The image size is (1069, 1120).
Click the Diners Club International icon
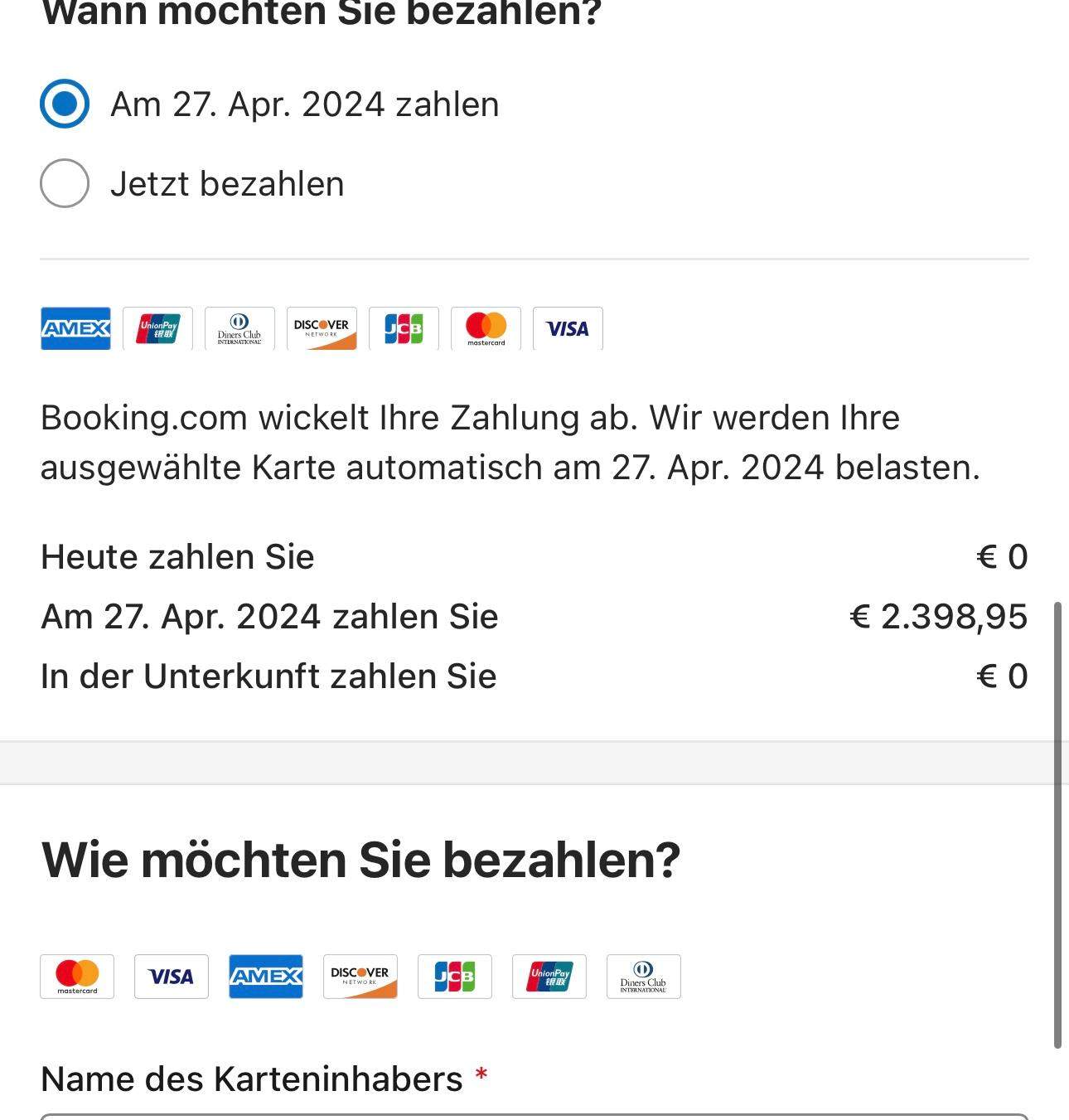pyautogui.click(x=239, y=328)
